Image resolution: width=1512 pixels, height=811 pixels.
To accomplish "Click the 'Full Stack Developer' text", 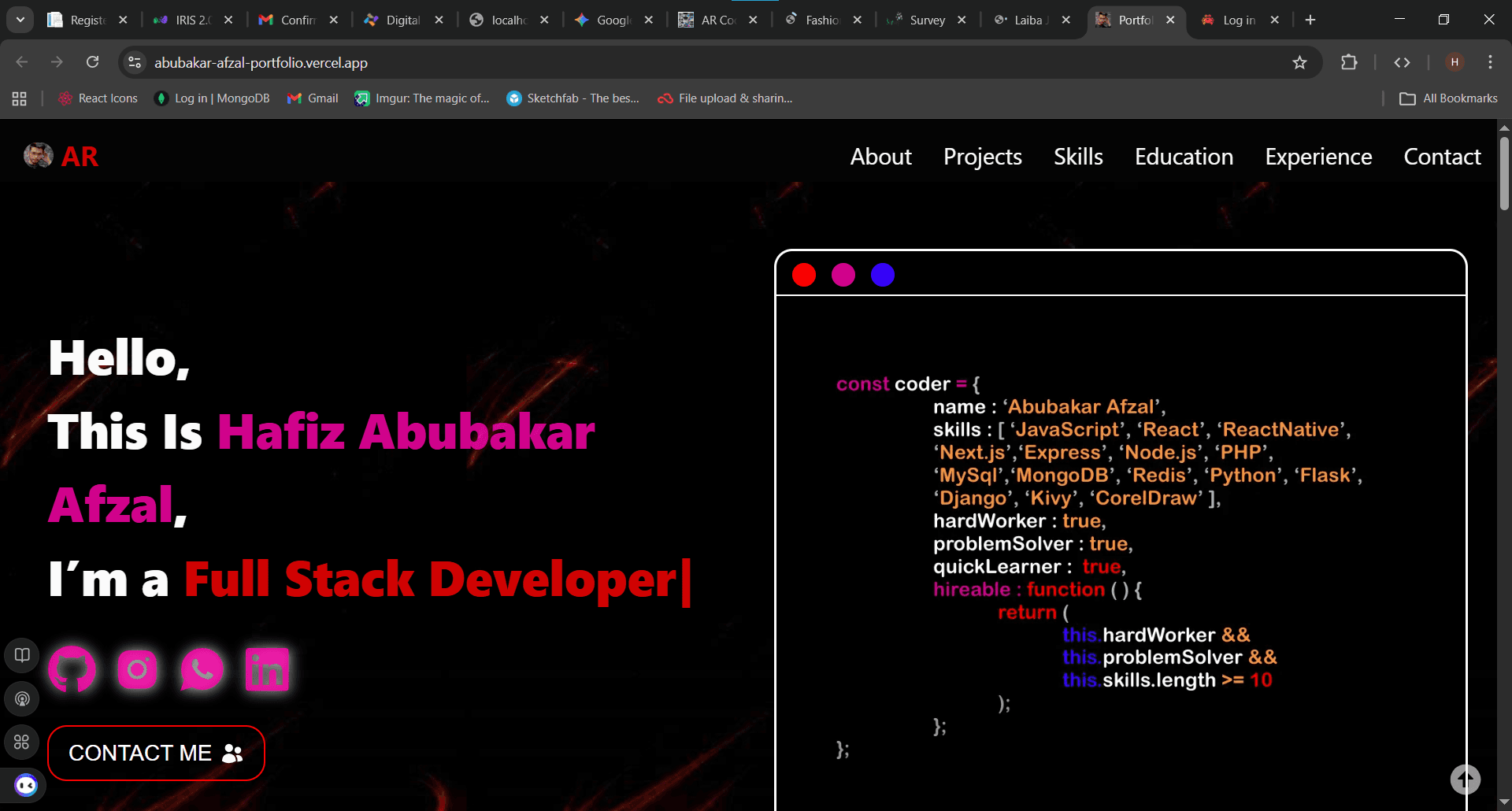I will coord(430,580).
